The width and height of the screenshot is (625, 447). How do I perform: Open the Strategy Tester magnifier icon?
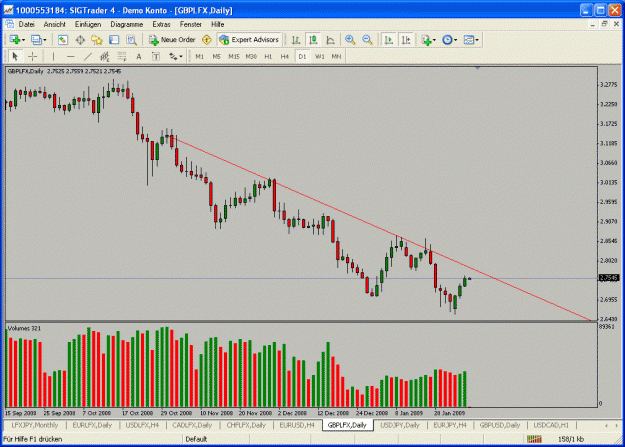click(131, 40)
